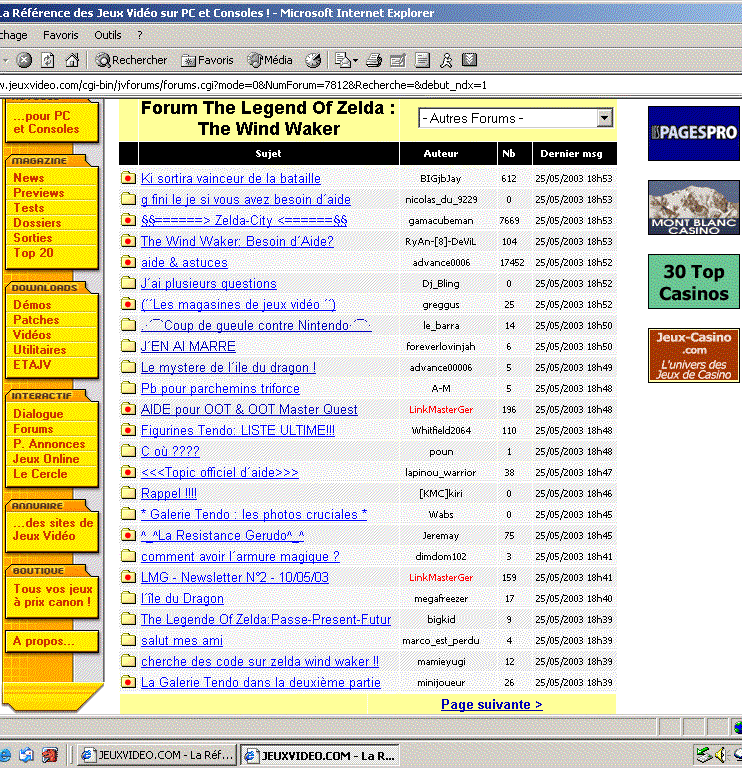The height and width of the screenshot is (768, 742).
Task: Open topic The Wind Waker: Besoin d'Aide?
Action: click(x=237, y=241)
